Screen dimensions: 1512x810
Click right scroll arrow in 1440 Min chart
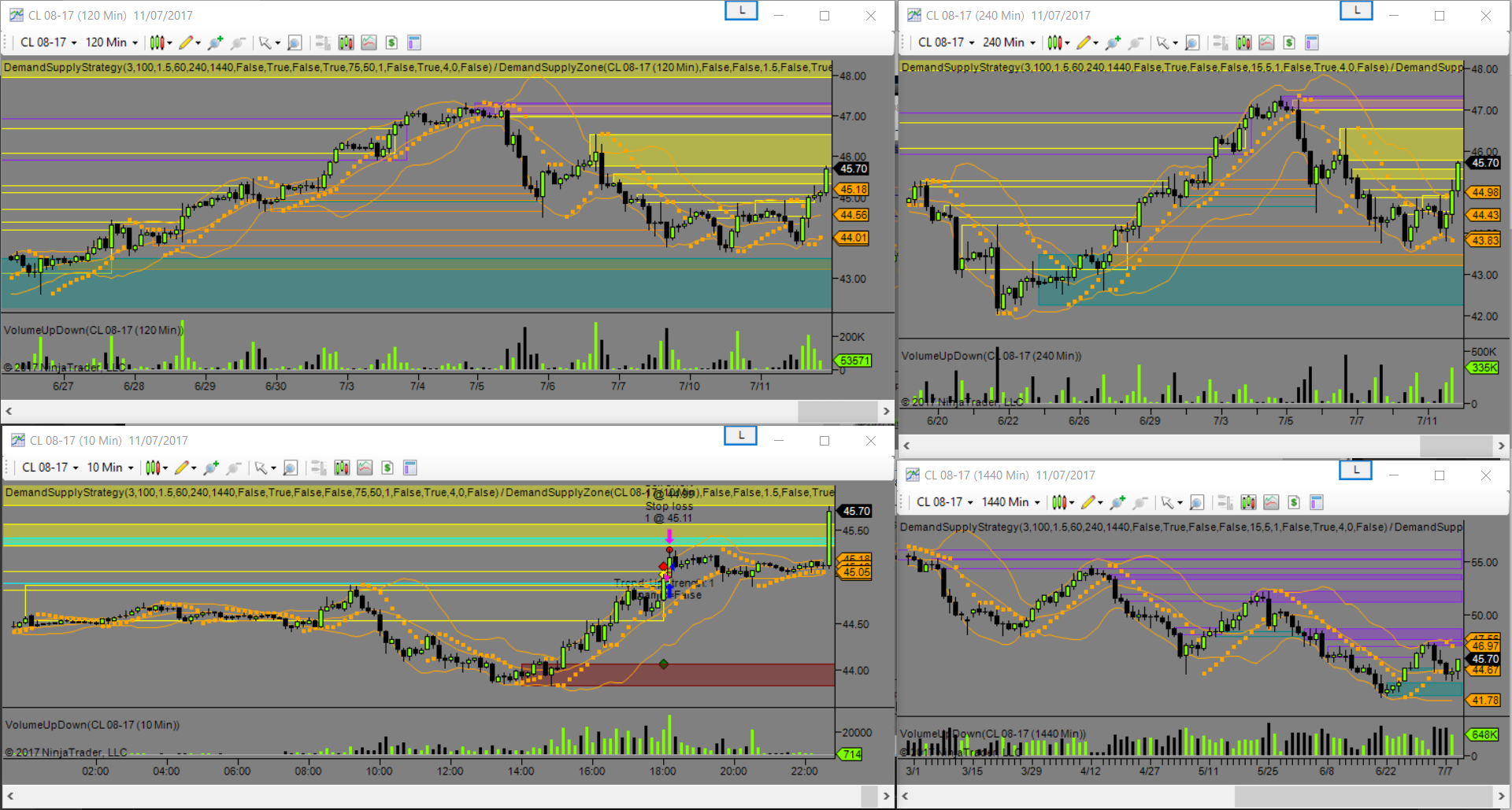pos(1502,796)
